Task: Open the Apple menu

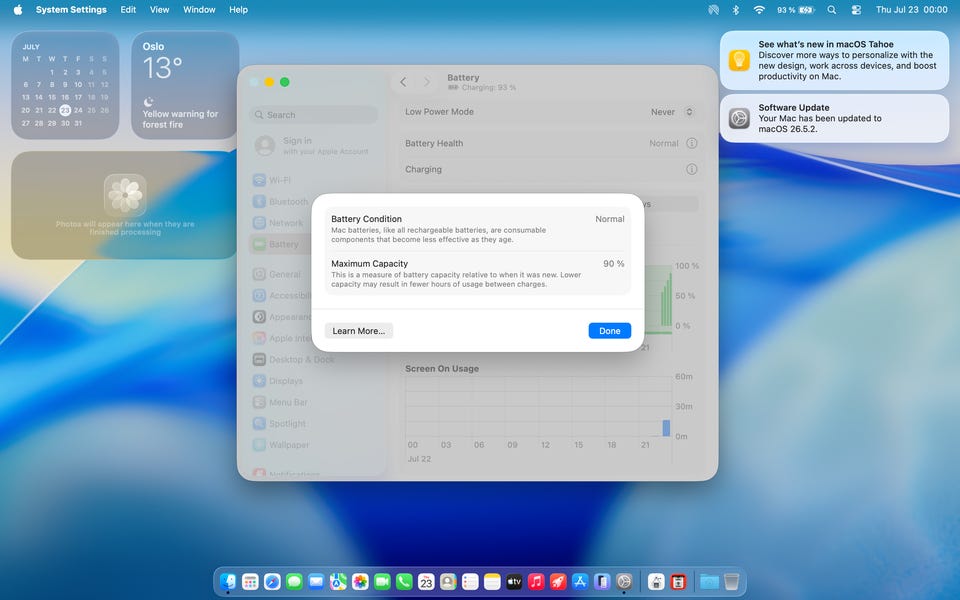Action: tap(18, 10)
